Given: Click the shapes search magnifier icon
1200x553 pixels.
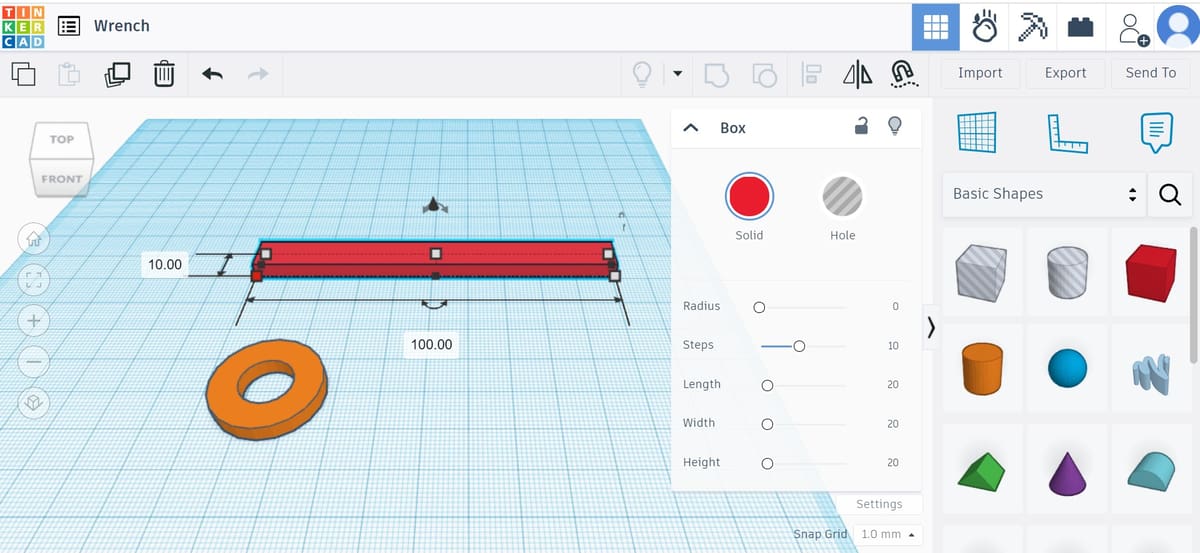Looking at the screenshot, I should click(1169, 195).
